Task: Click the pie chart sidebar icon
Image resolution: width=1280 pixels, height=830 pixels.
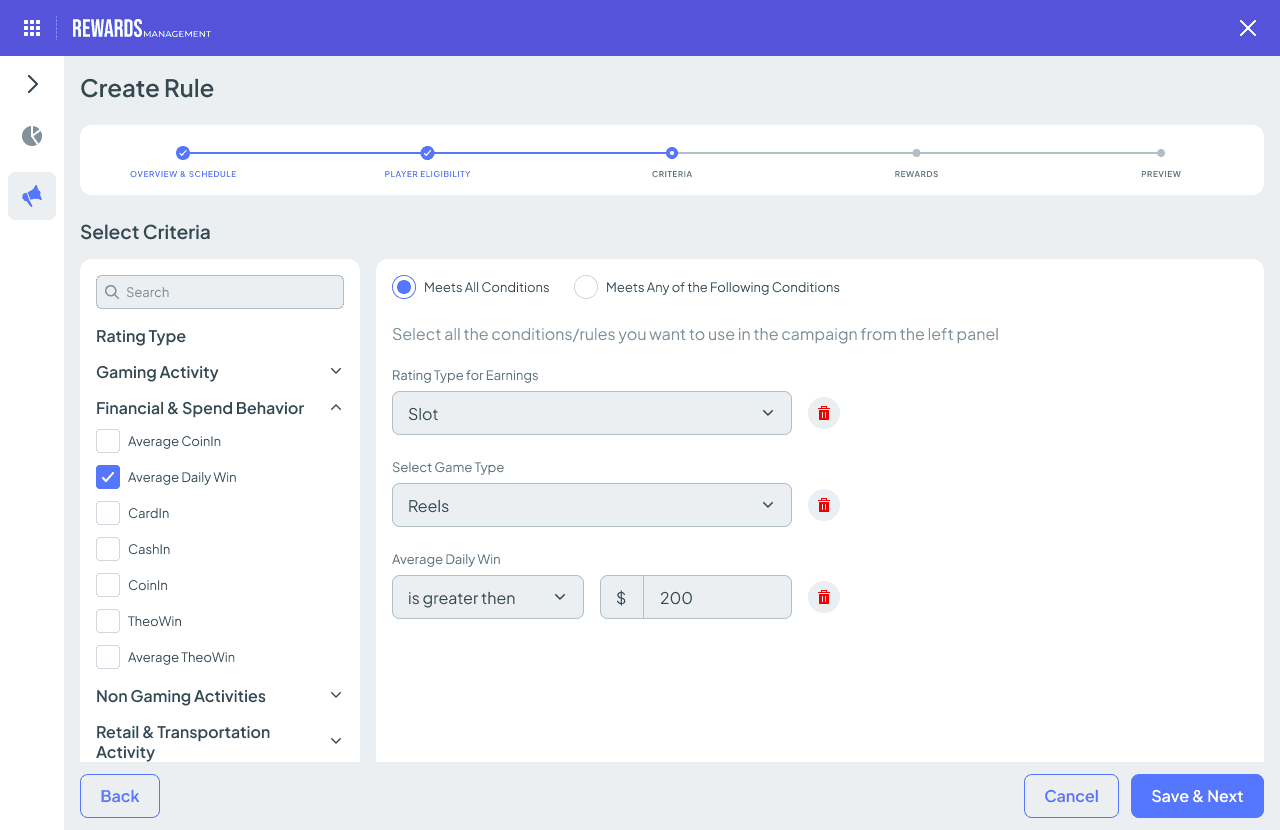Action: point(31,135)
